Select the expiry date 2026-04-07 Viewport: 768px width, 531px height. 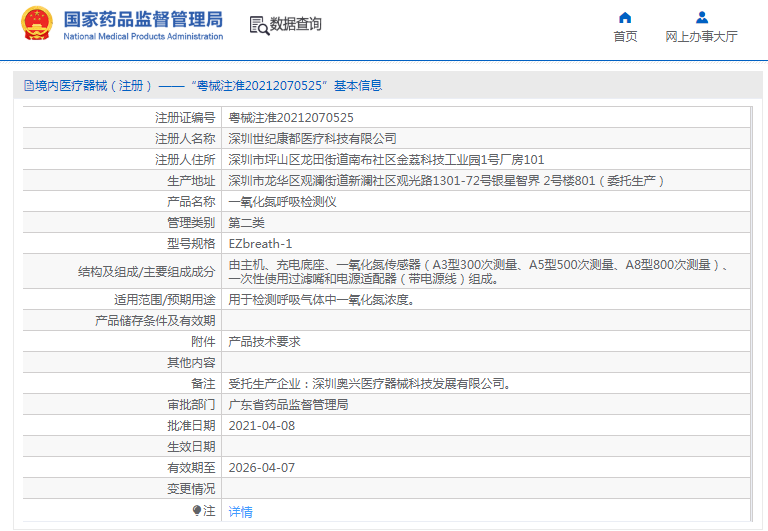pyautogui.click(x=262, y=467)
